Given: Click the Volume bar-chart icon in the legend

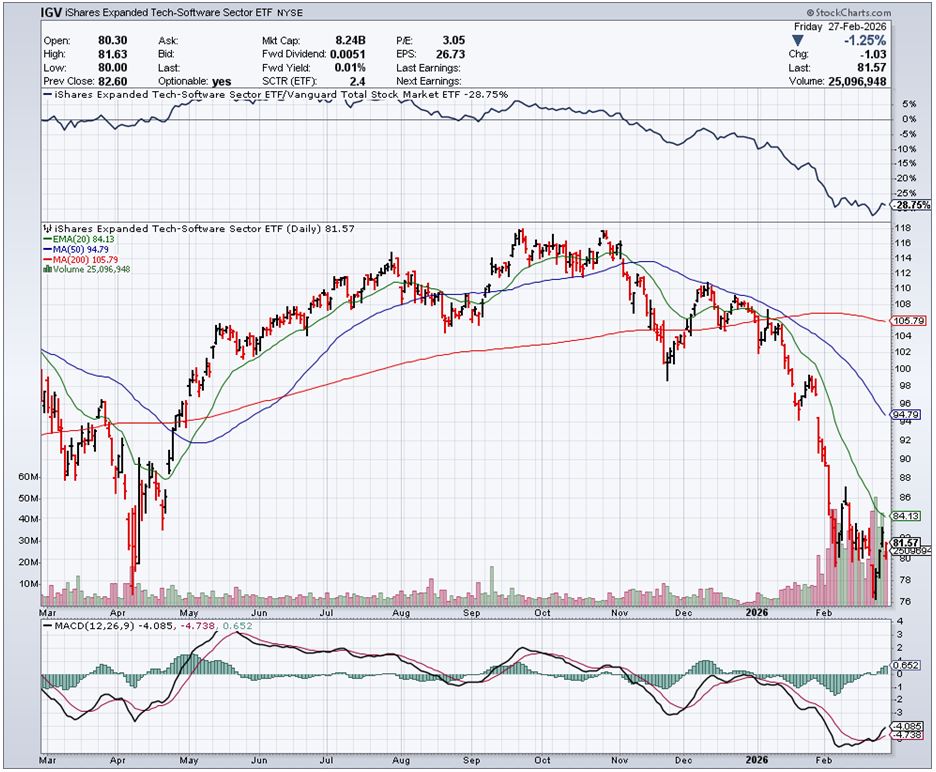Looking at the screenshot, I should click(x=47, y=267).
